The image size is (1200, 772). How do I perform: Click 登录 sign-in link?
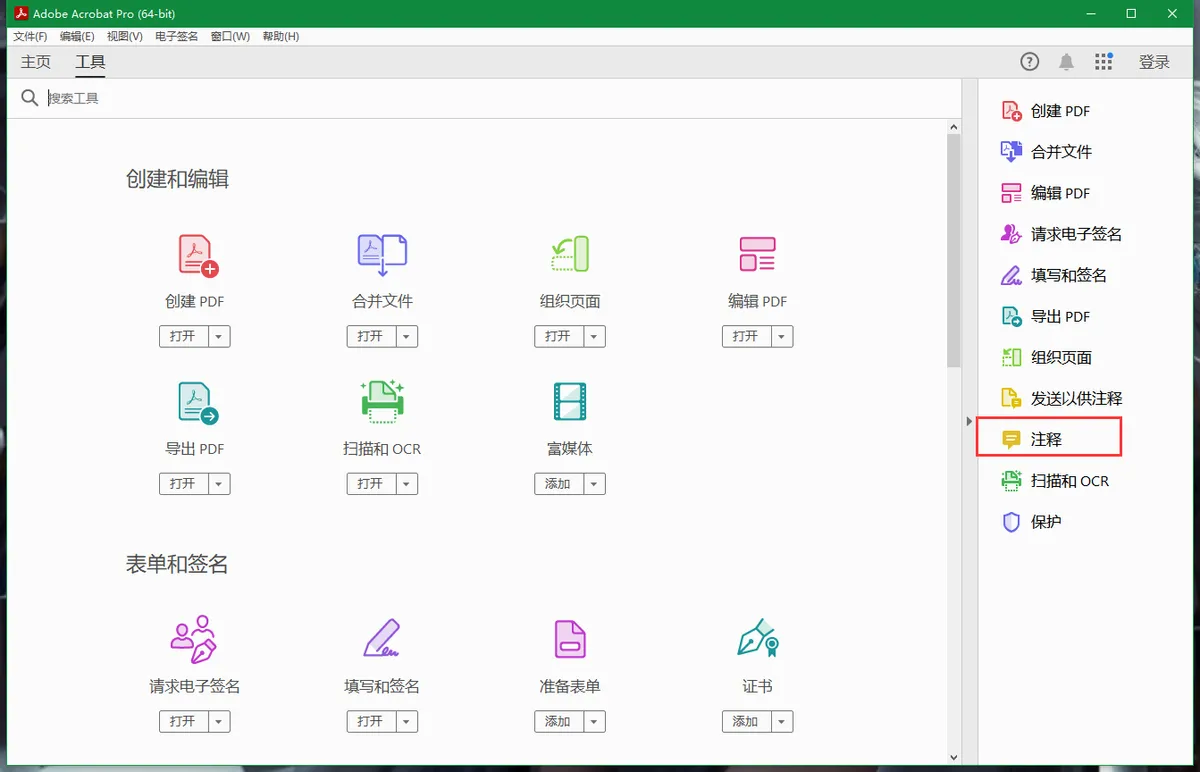1154,62
